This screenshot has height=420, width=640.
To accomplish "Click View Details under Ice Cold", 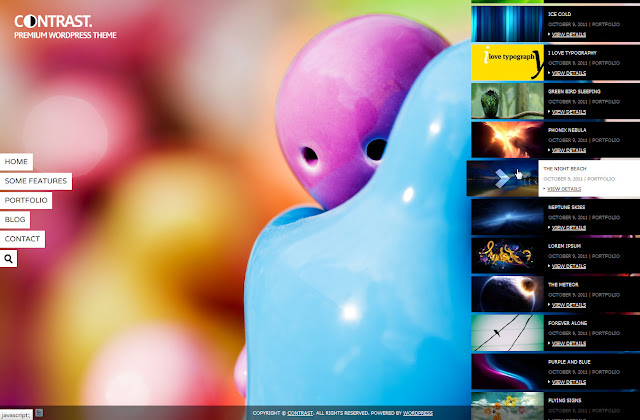I will [x=569, y=35].
